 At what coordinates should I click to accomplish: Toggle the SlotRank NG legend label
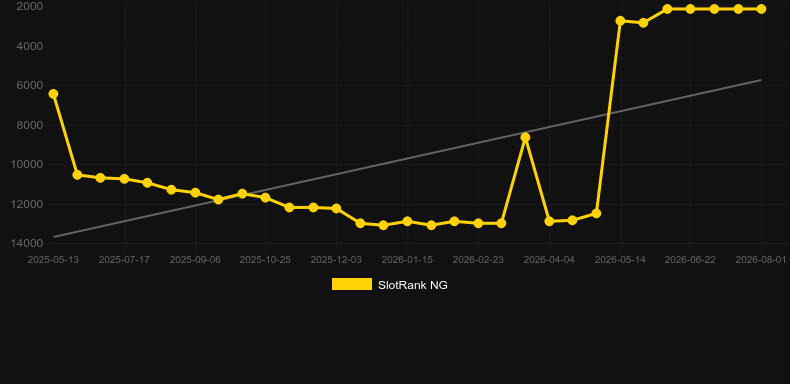[413, 285]
